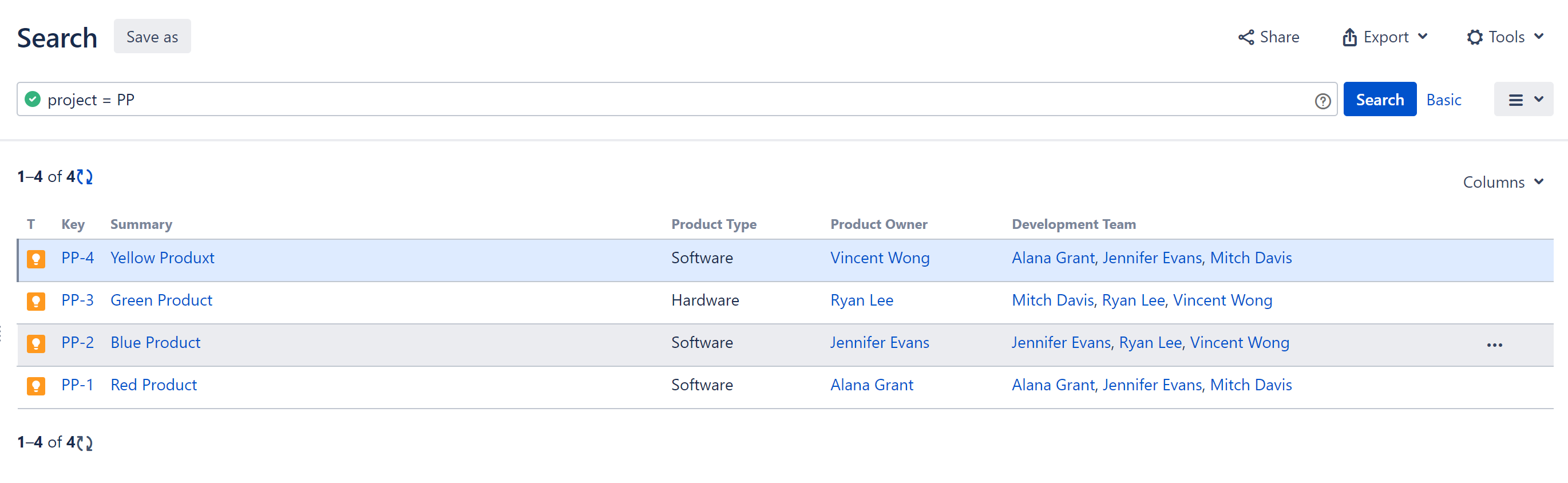Click the issue type icon for PP-4

36,259
